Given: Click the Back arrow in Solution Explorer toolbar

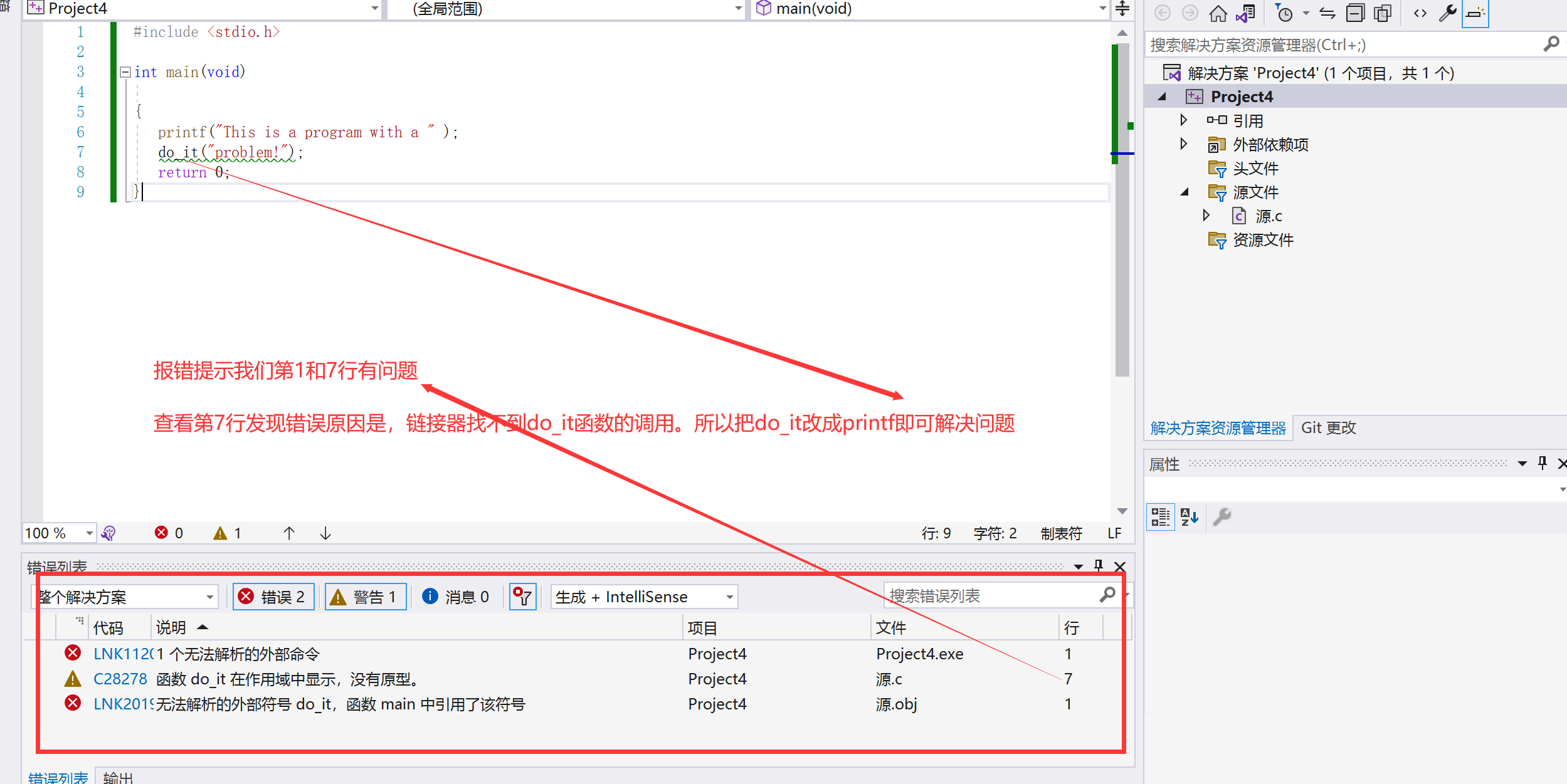Looking at the screenshot, I should 1162,13.
